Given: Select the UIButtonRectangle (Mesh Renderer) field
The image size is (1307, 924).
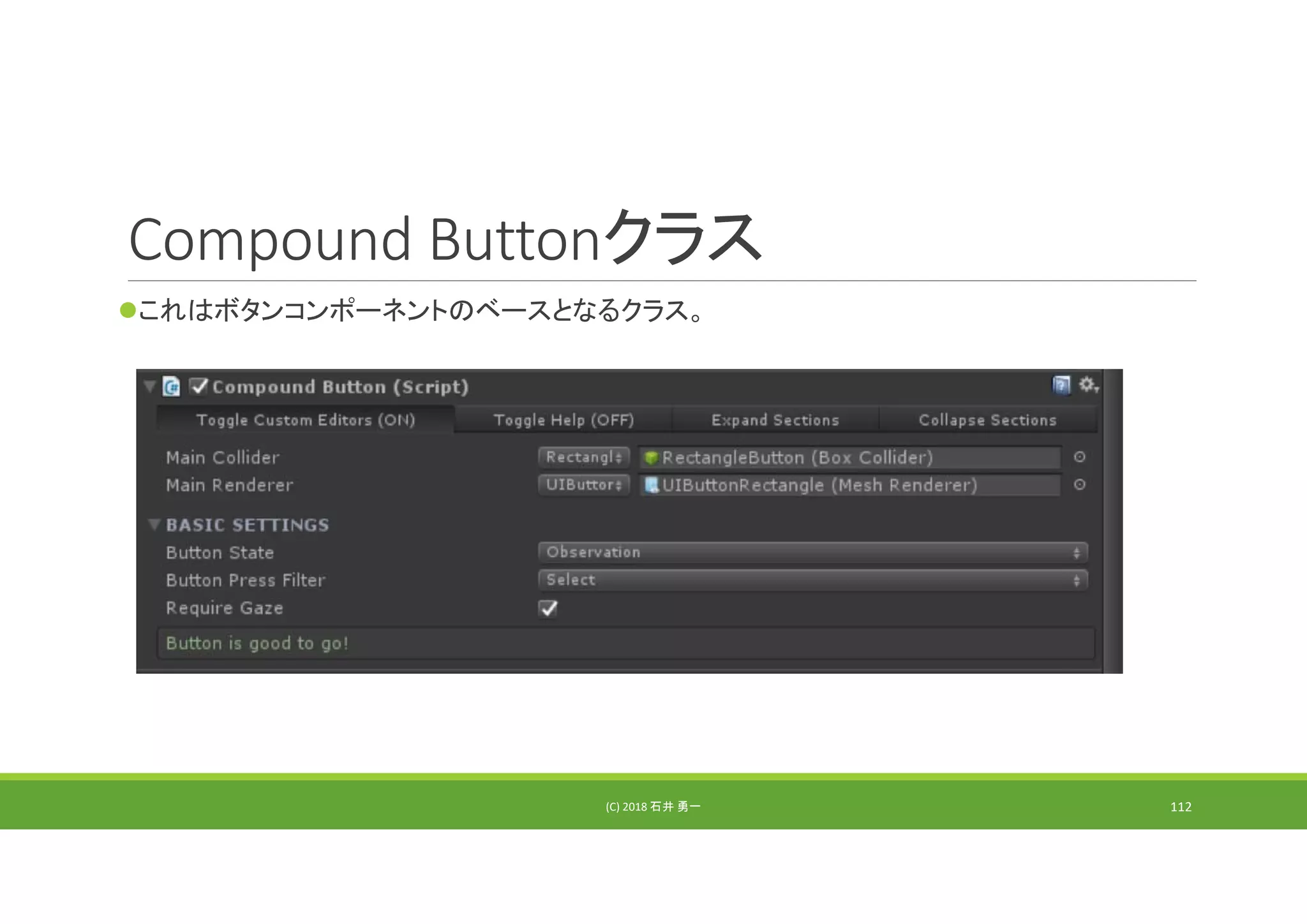Looking at the screenshot, I should point(850,485).
